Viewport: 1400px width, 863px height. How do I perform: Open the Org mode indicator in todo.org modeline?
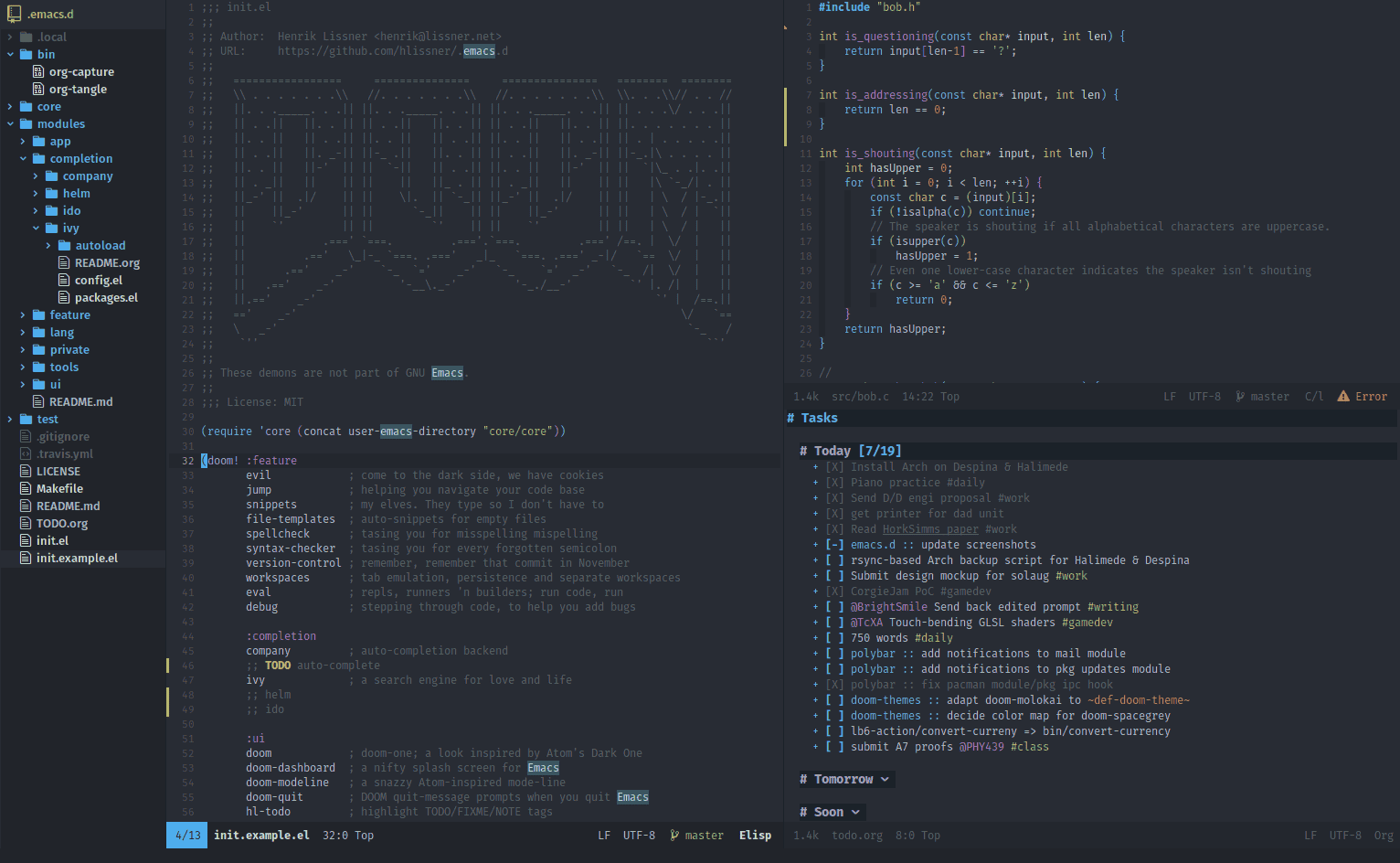(x=1382, y=835)
